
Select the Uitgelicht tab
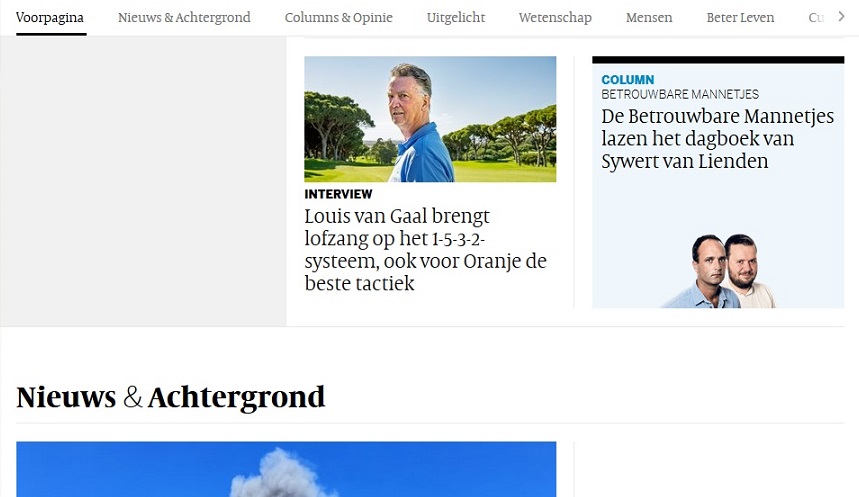pos(456,18)
